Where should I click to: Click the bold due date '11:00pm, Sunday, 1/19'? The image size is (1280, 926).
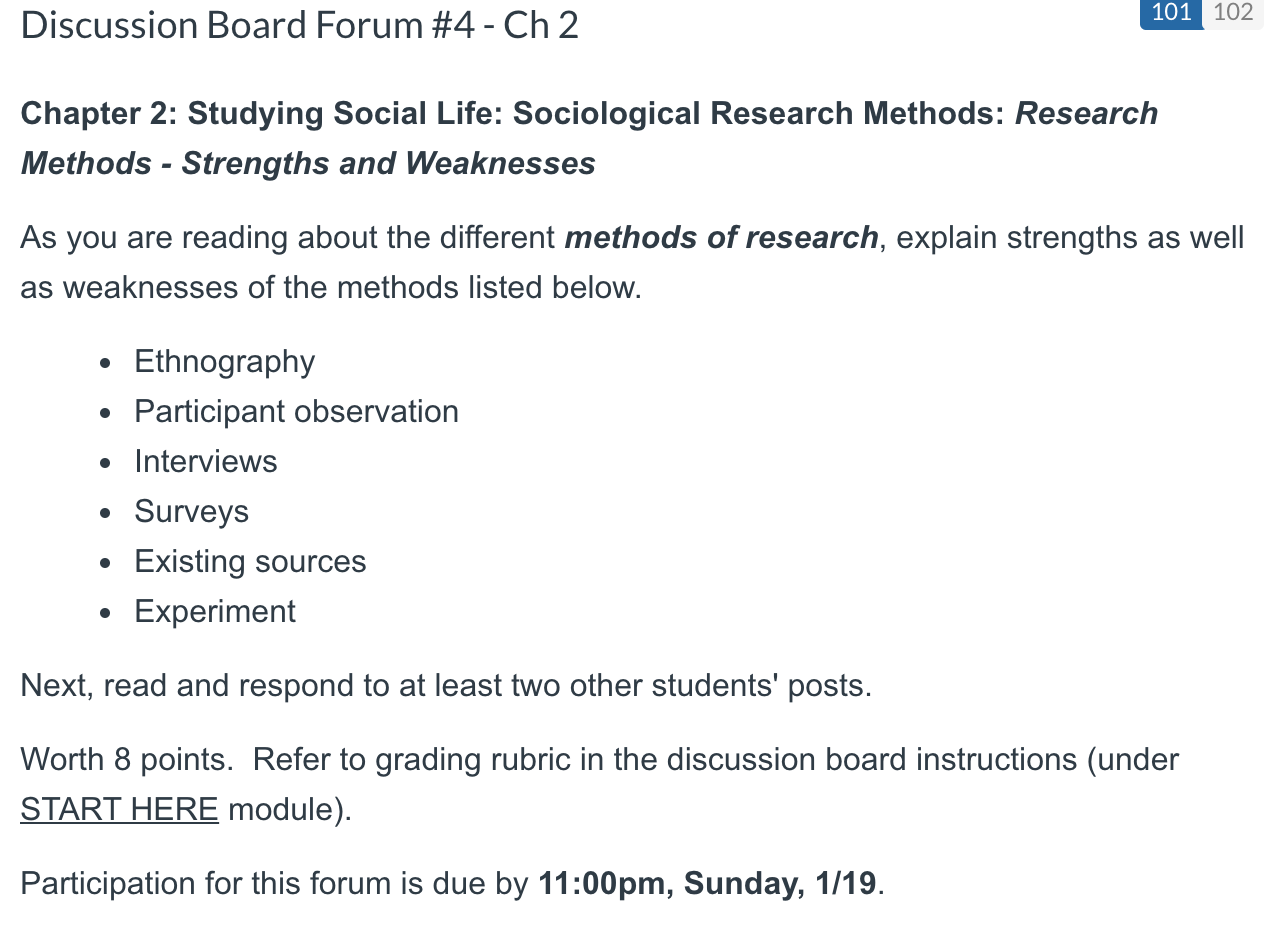(x=707, y=884)
